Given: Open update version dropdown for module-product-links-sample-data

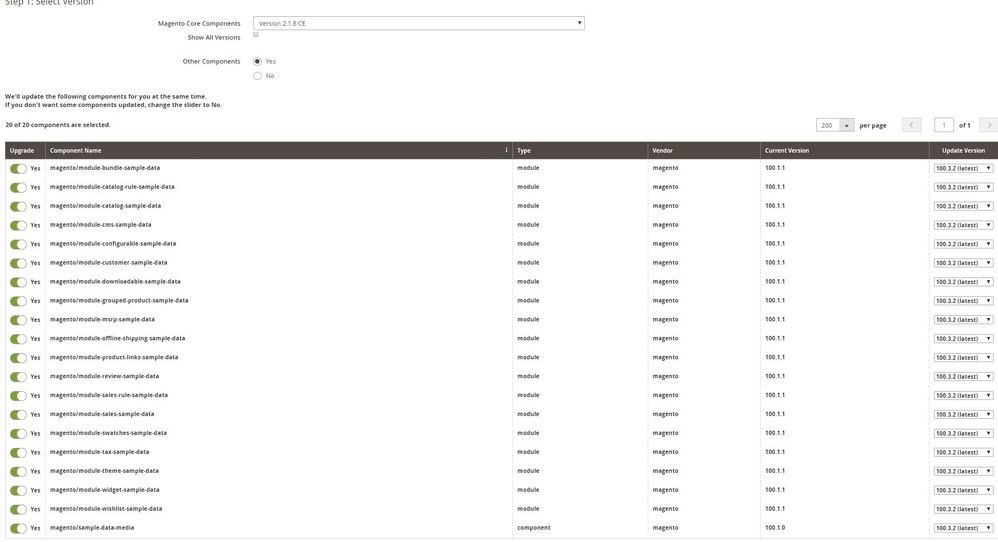Looking at the screenshot, I should [963, 358].
